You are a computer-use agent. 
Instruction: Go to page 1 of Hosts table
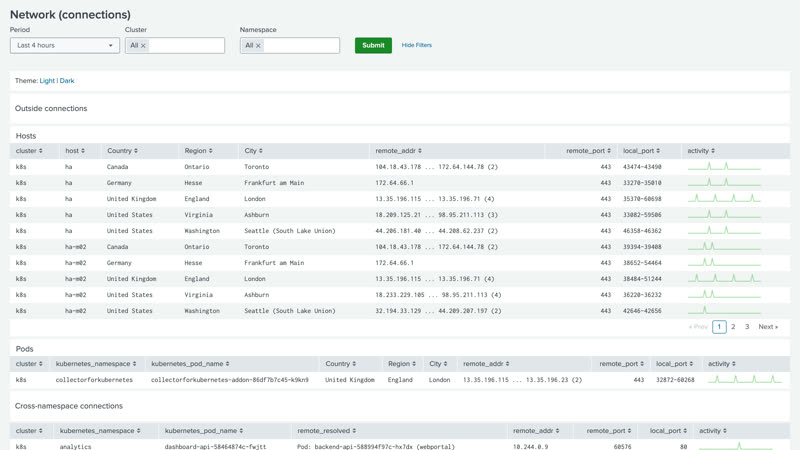[719, 327]
